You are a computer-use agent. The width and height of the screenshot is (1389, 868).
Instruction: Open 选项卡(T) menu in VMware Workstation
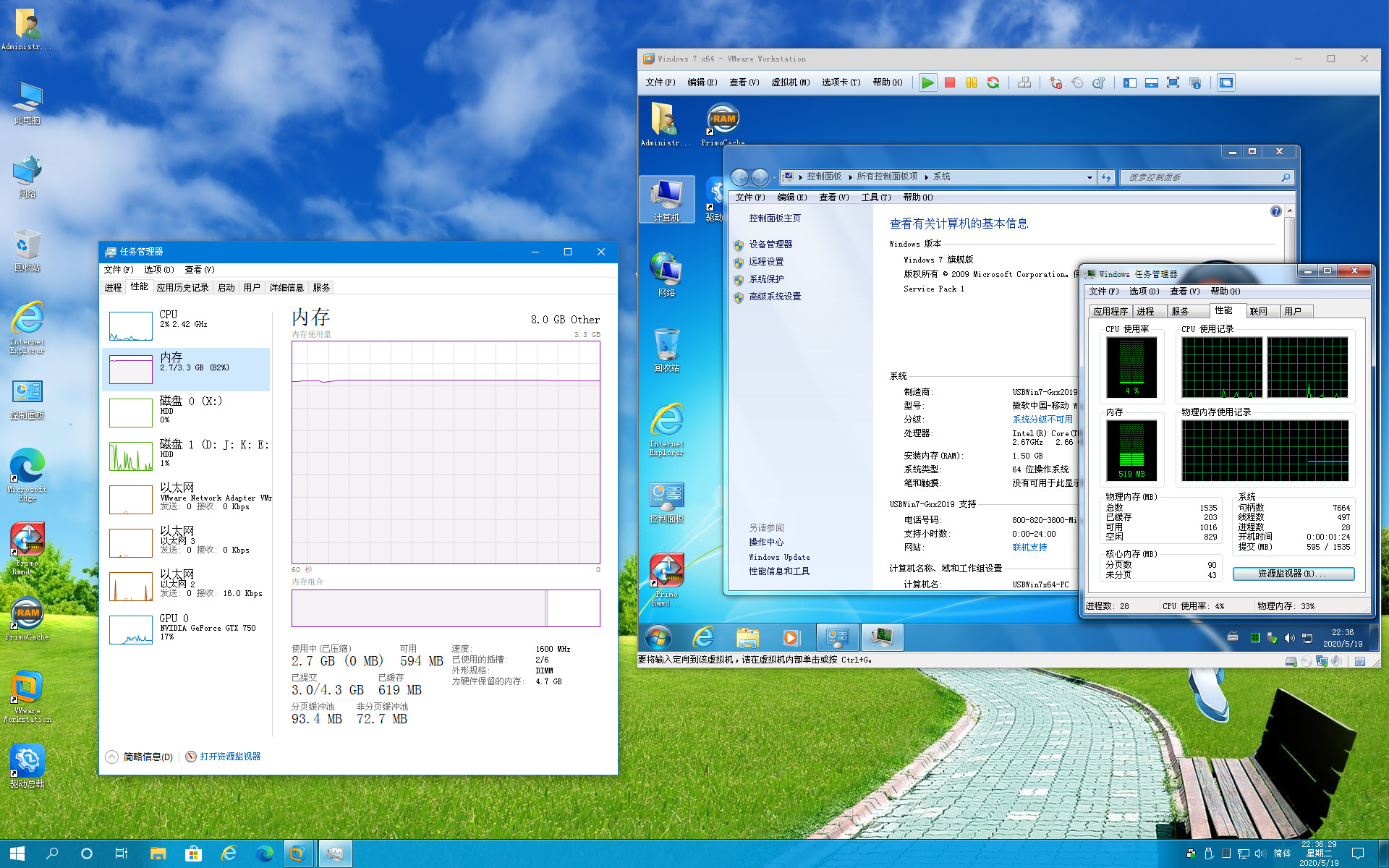coord(841,82)
